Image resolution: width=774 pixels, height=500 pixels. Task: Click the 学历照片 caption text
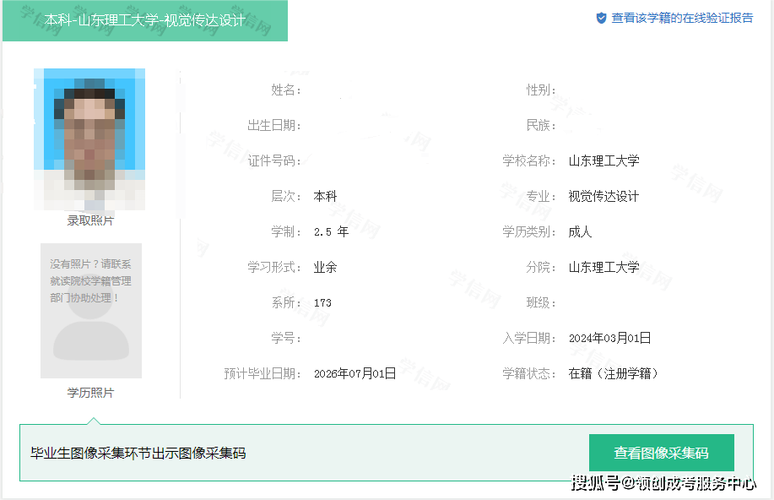pyautogui.click(x=90, y=393)
